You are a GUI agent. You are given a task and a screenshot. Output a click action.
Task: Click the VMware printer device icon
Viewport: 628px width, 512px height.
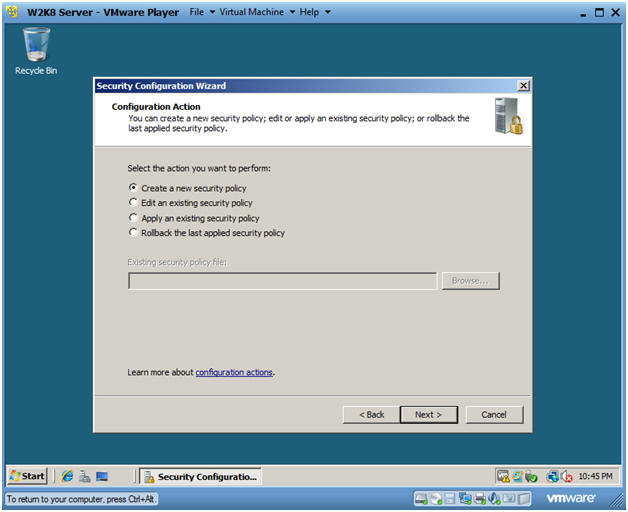[x=479, y=499]
